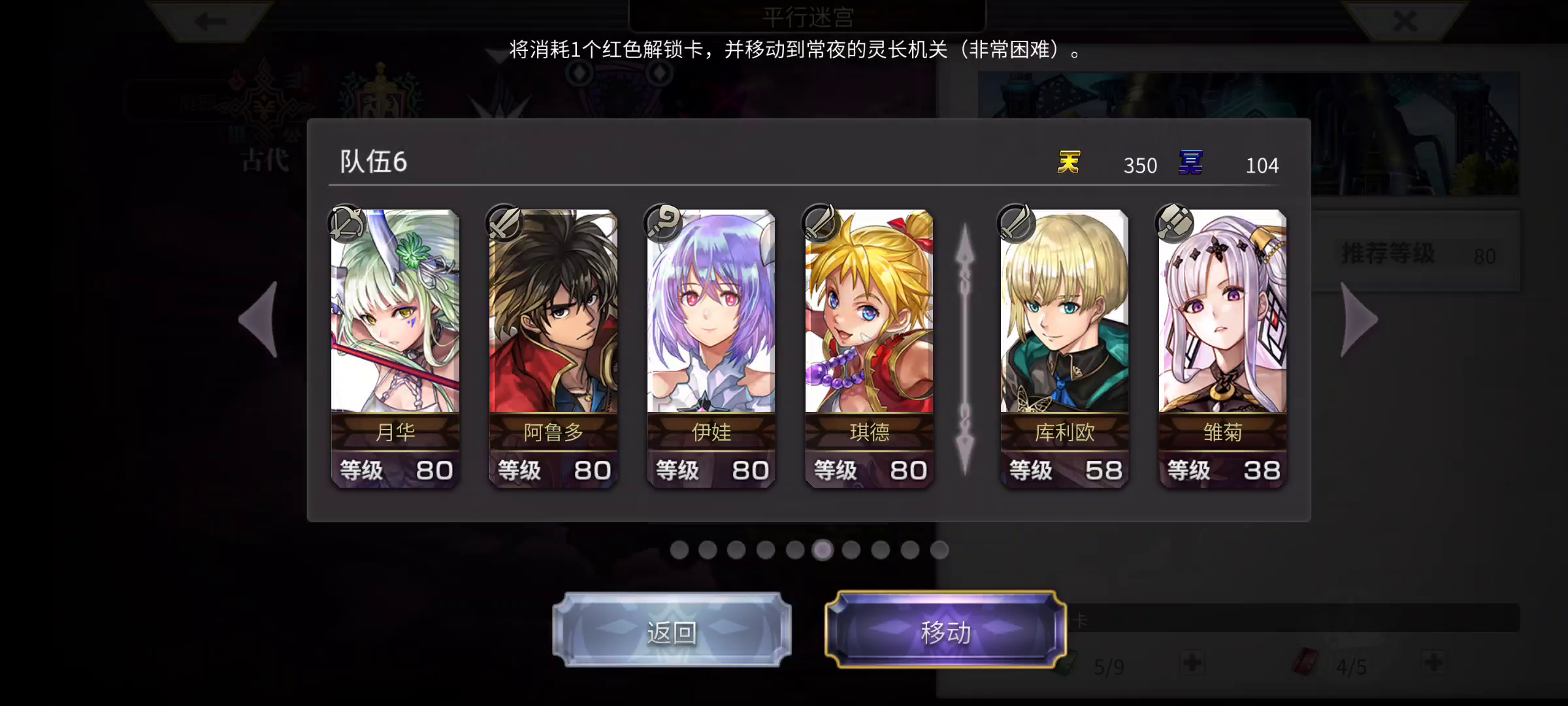Click the sword icon on 阿鲁多's card
The height and width of the screenshot is (706, 1568).
(x=505, y=224)
